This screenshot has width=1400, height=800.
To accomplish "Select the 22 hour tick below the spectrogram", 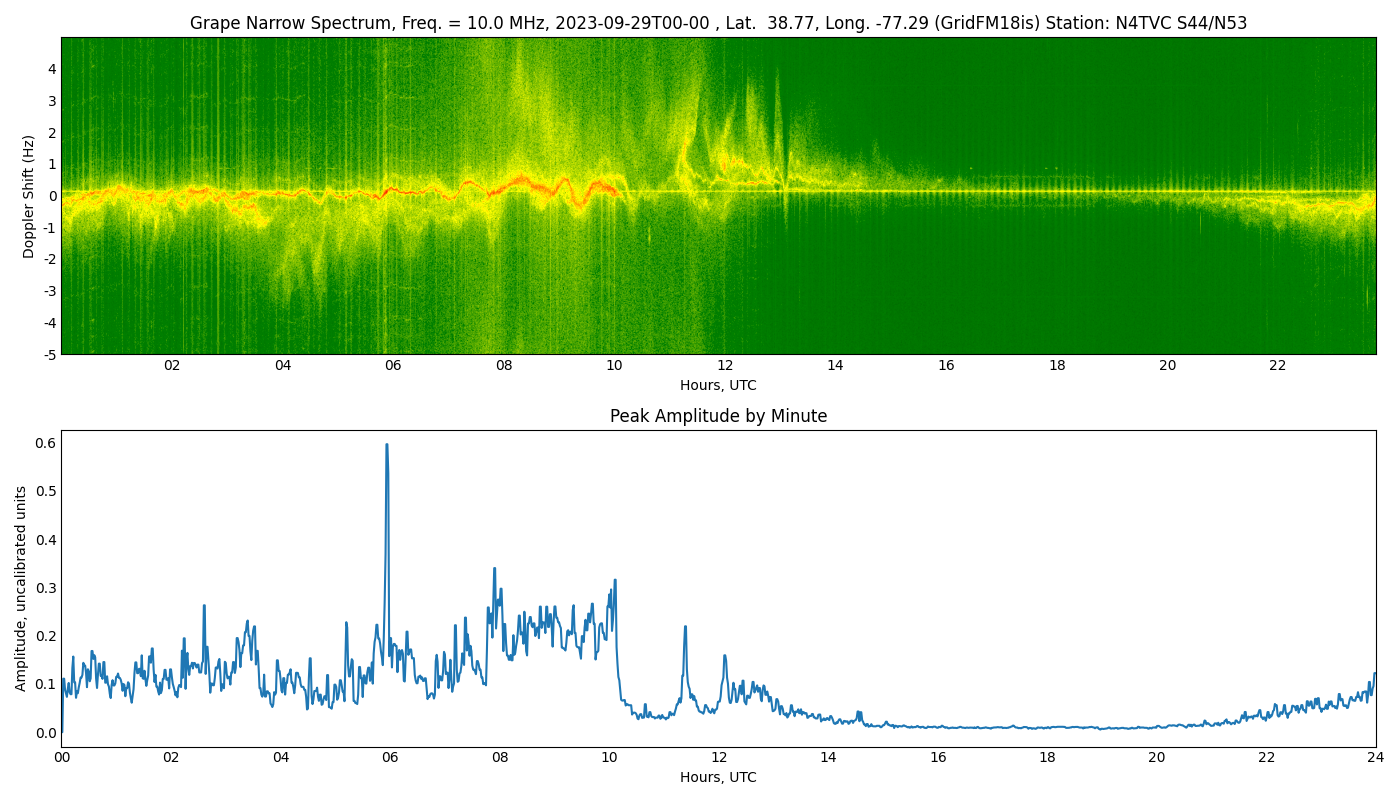I will coord(1277,366).
